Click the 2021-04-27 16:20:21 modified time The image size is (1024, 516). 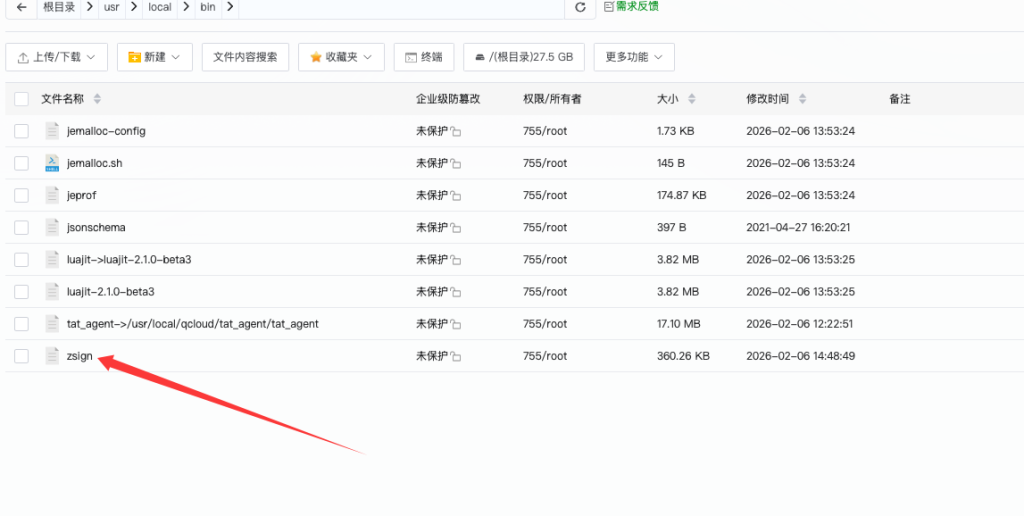[x=798, y=228]
